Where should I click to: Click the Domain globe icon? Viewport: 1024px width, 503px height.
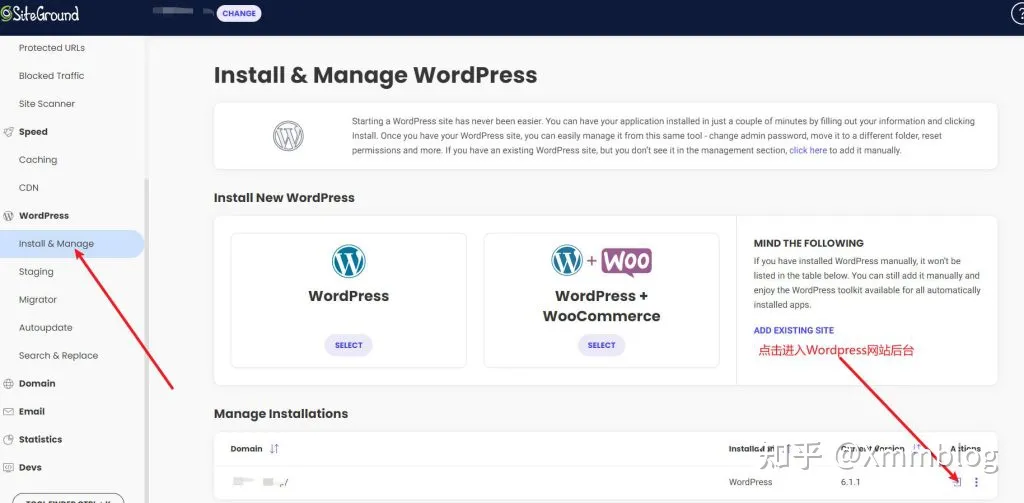[8, 384]
